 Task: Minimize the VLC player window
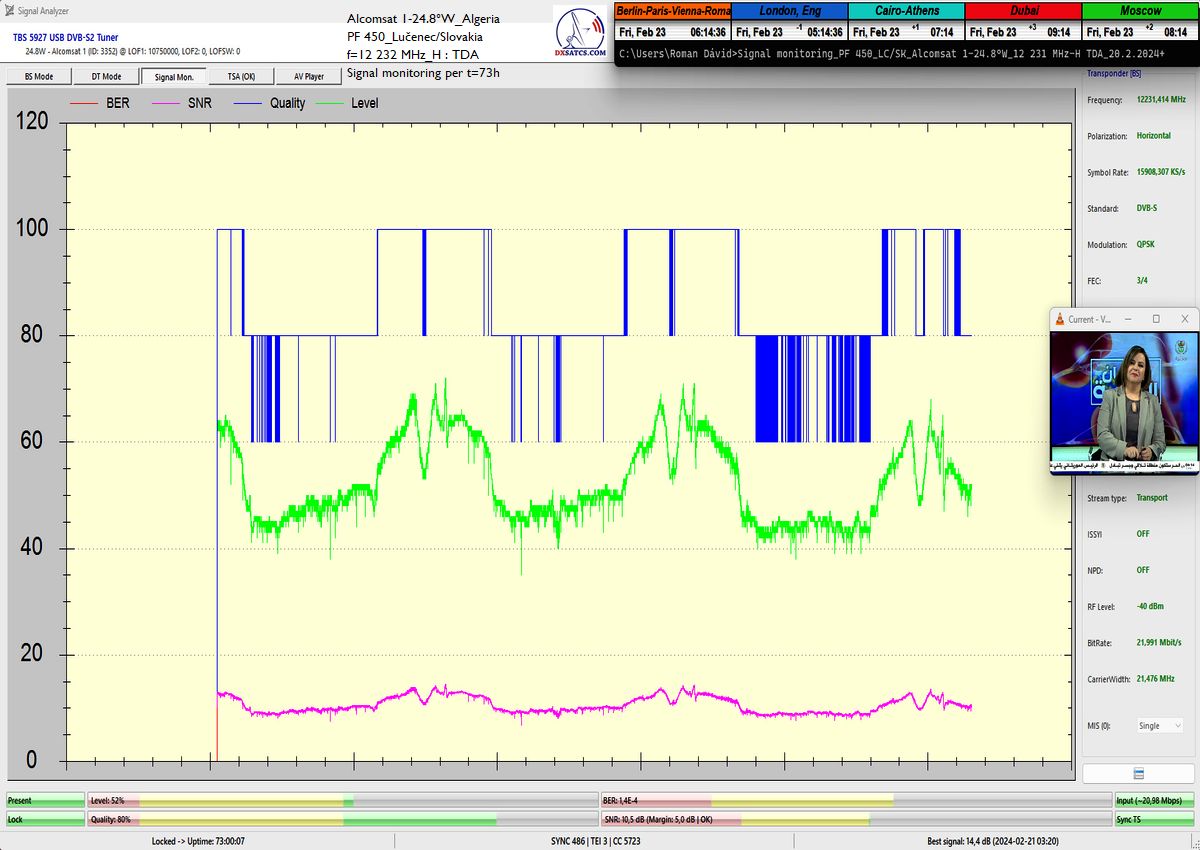1128,319
